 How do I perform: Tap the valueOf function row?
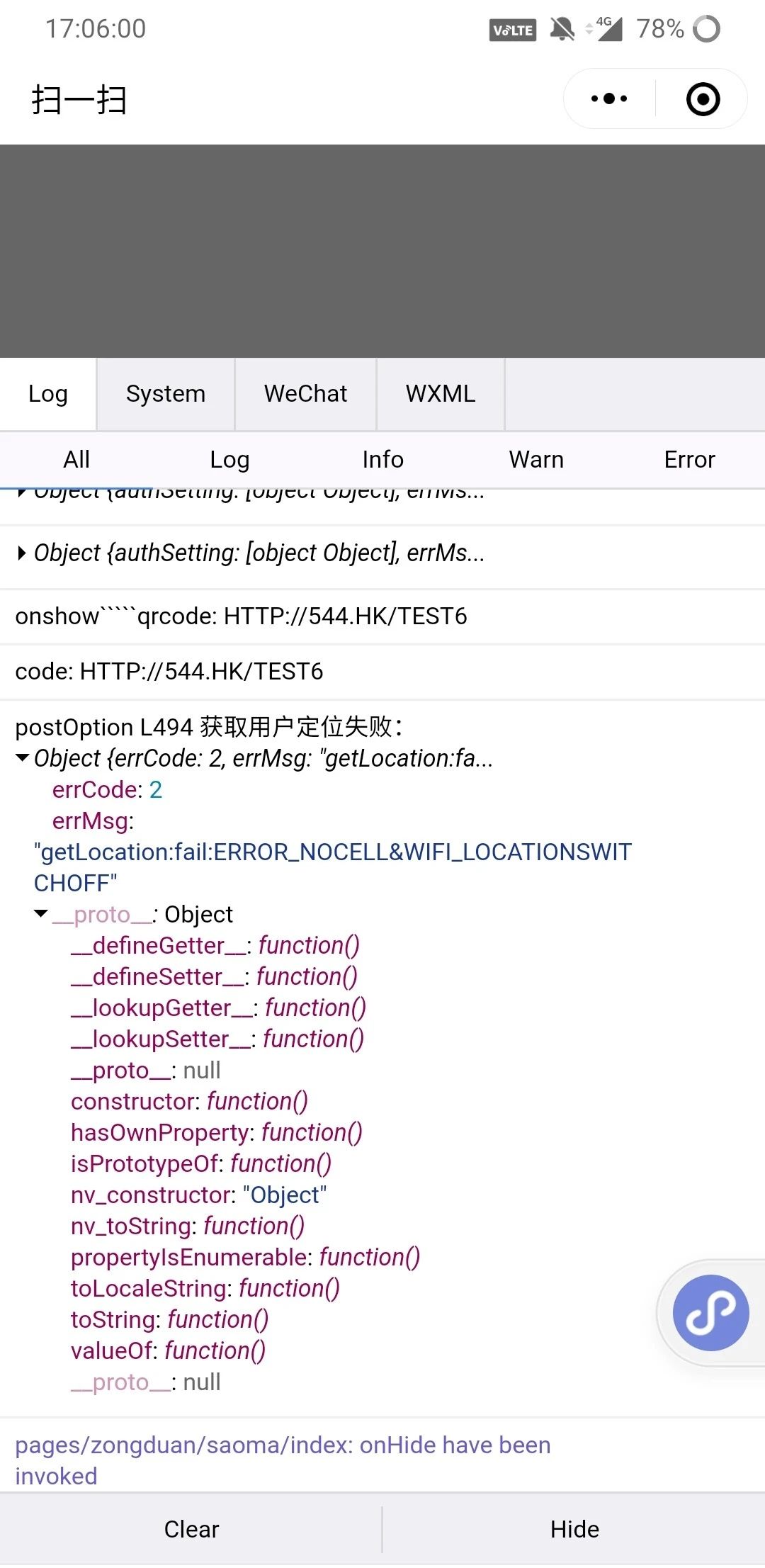(x=169, y=1350)
